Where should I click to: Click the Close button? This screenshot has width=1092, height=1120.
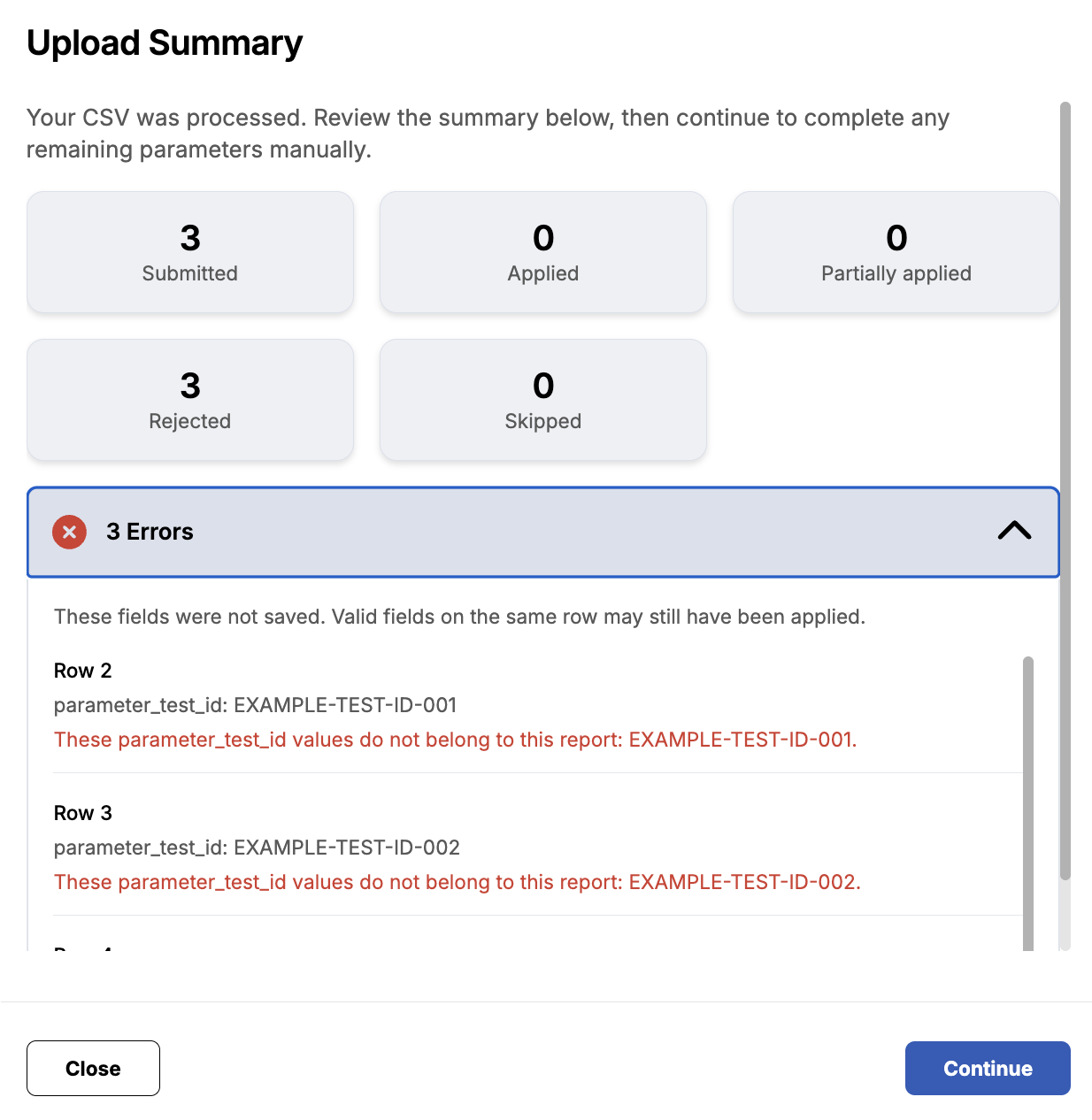(93, 1068)
